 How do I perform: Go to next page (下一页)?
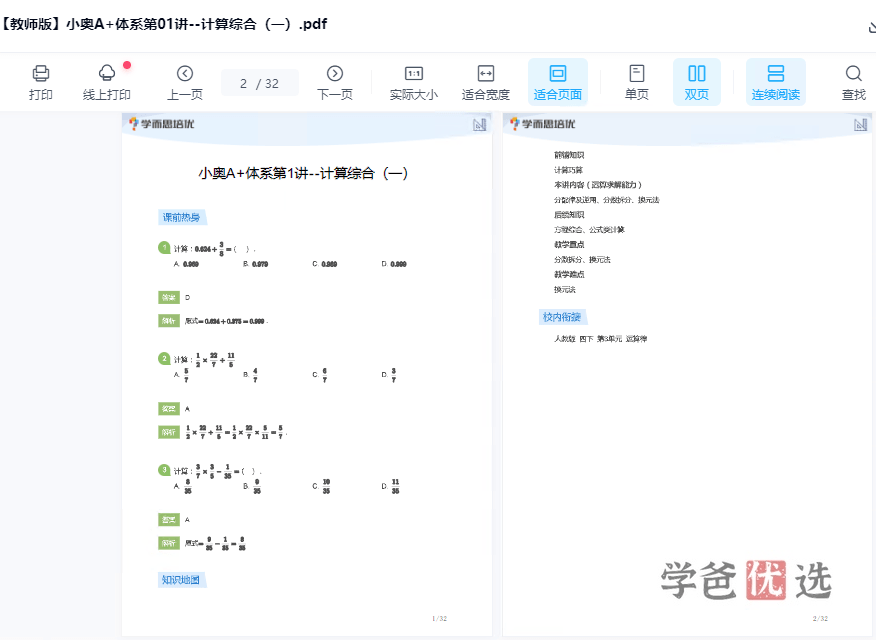click(335, 82)
